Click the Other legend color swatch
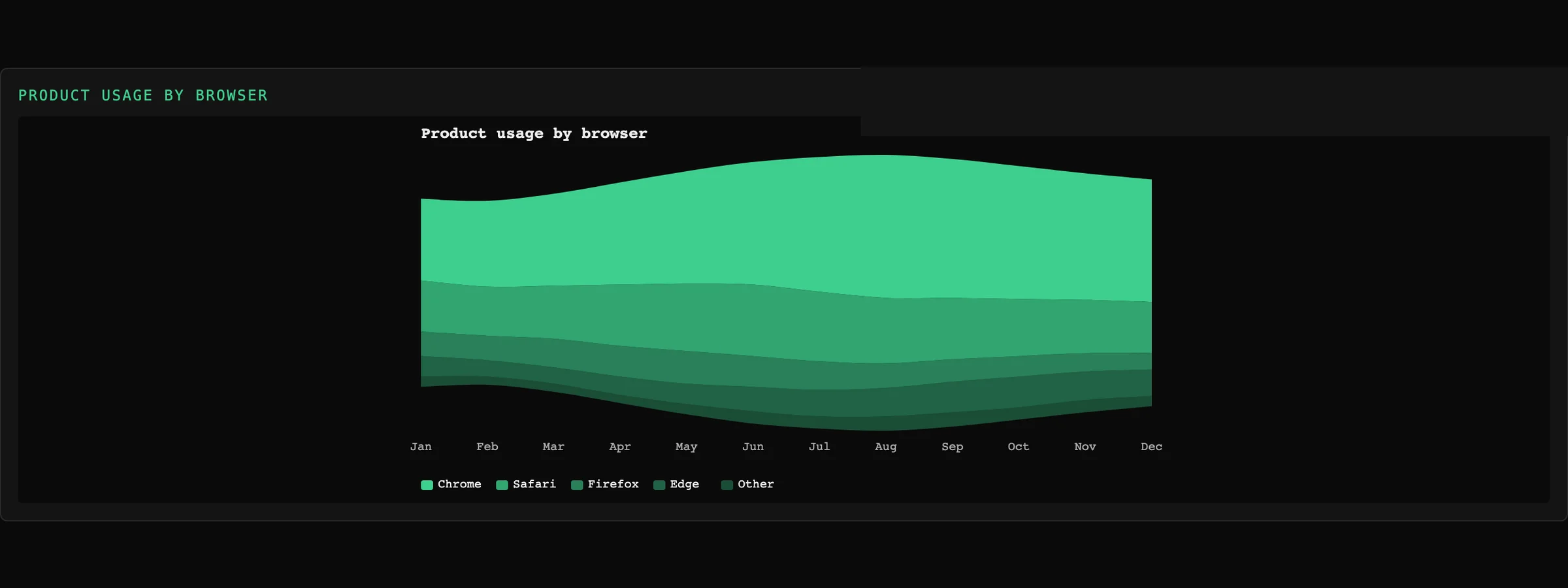 coord(727,485)
